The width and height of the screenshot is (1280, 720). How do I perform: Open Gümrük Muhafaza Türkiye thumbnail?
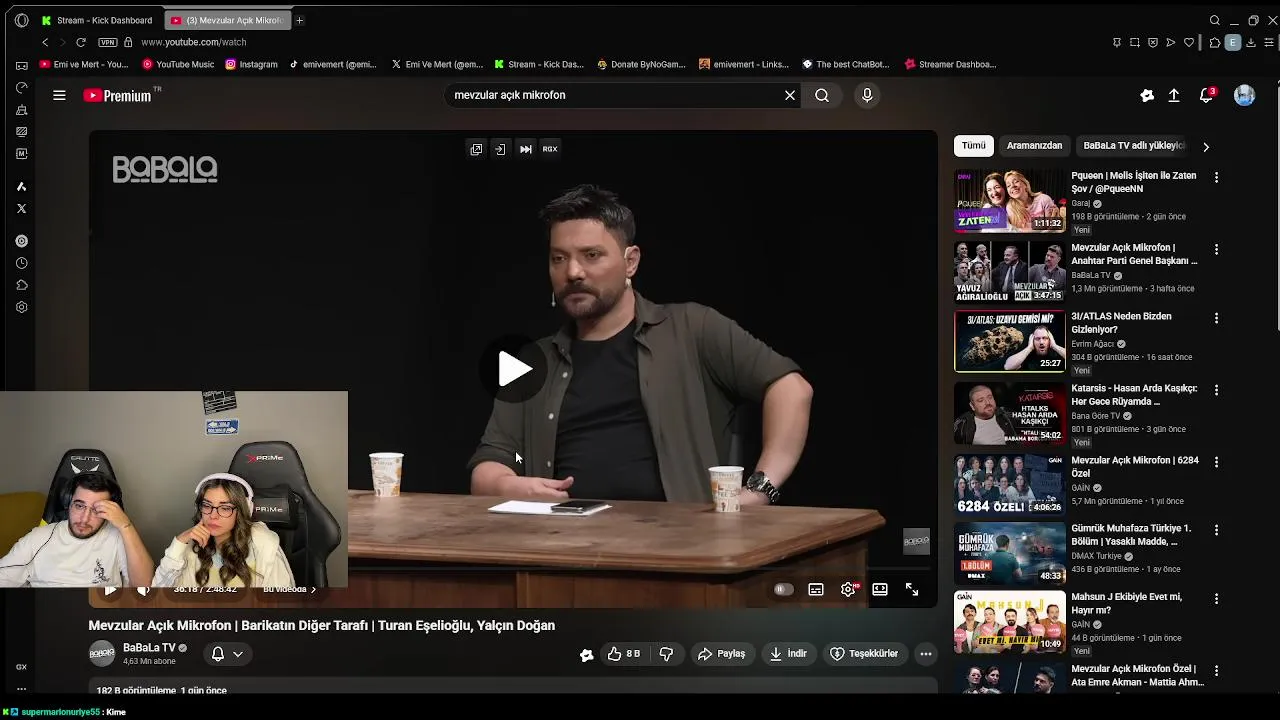tap(1010, 552)
